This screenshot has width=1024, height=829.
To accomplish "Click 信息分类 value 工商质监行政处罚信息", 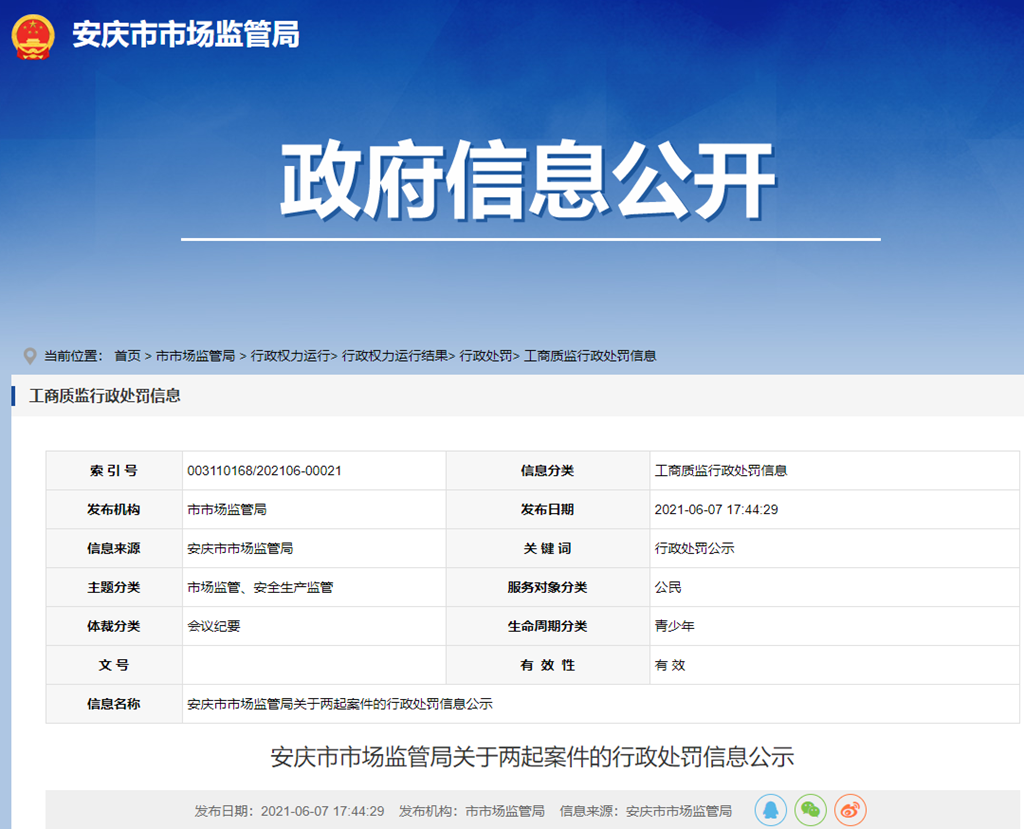I will click(720, 470).
